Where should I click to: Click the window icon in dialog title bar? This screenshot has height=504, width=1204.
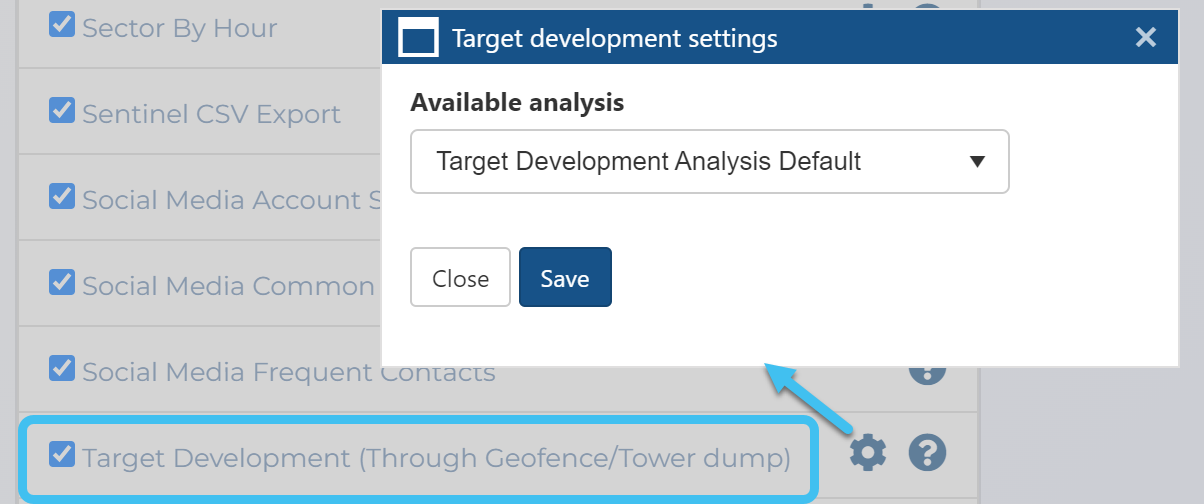pos(418,39)
